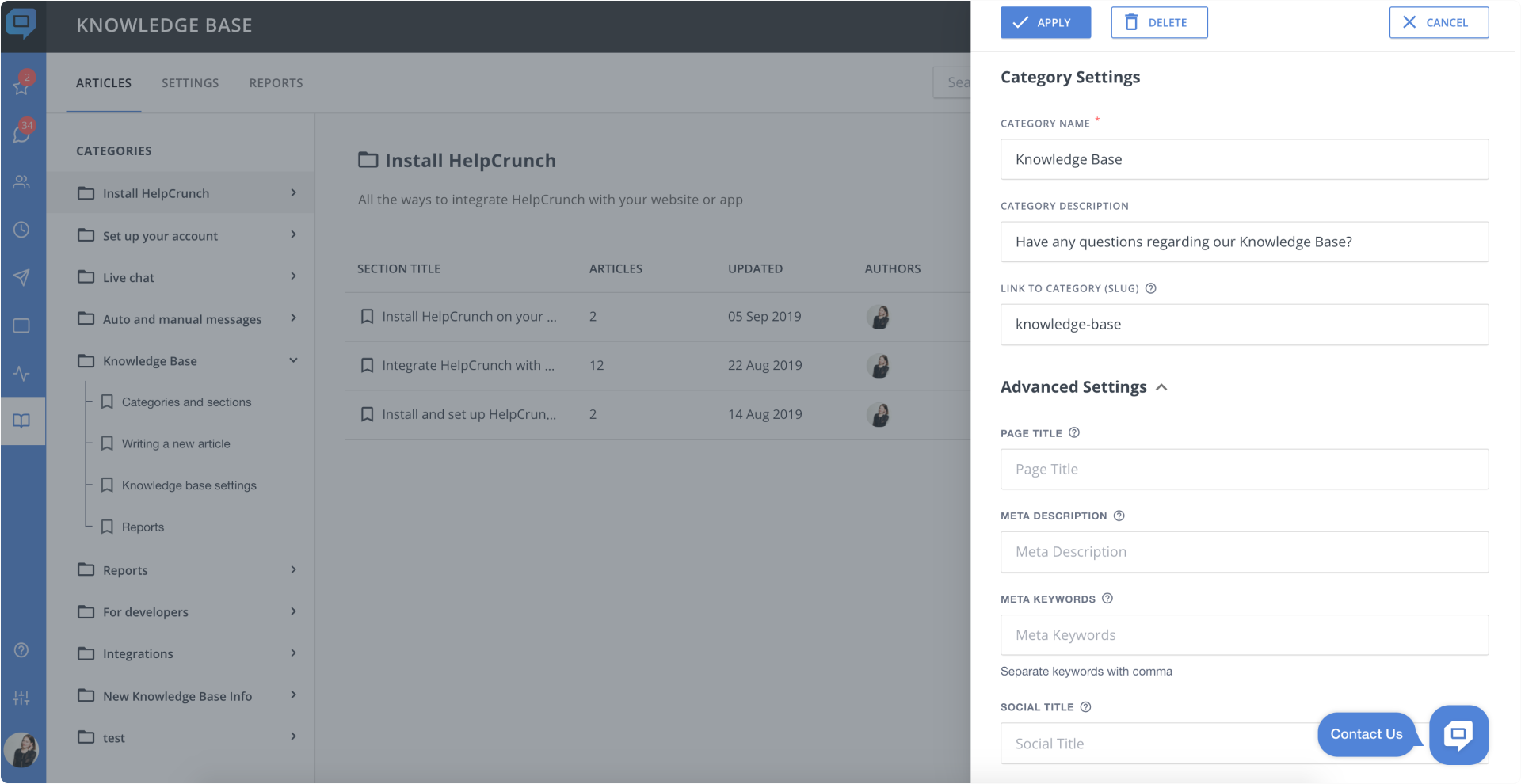
Task: Click the Meta Keywords input field
Action: pyautogui.click(x=1245, y=635)
